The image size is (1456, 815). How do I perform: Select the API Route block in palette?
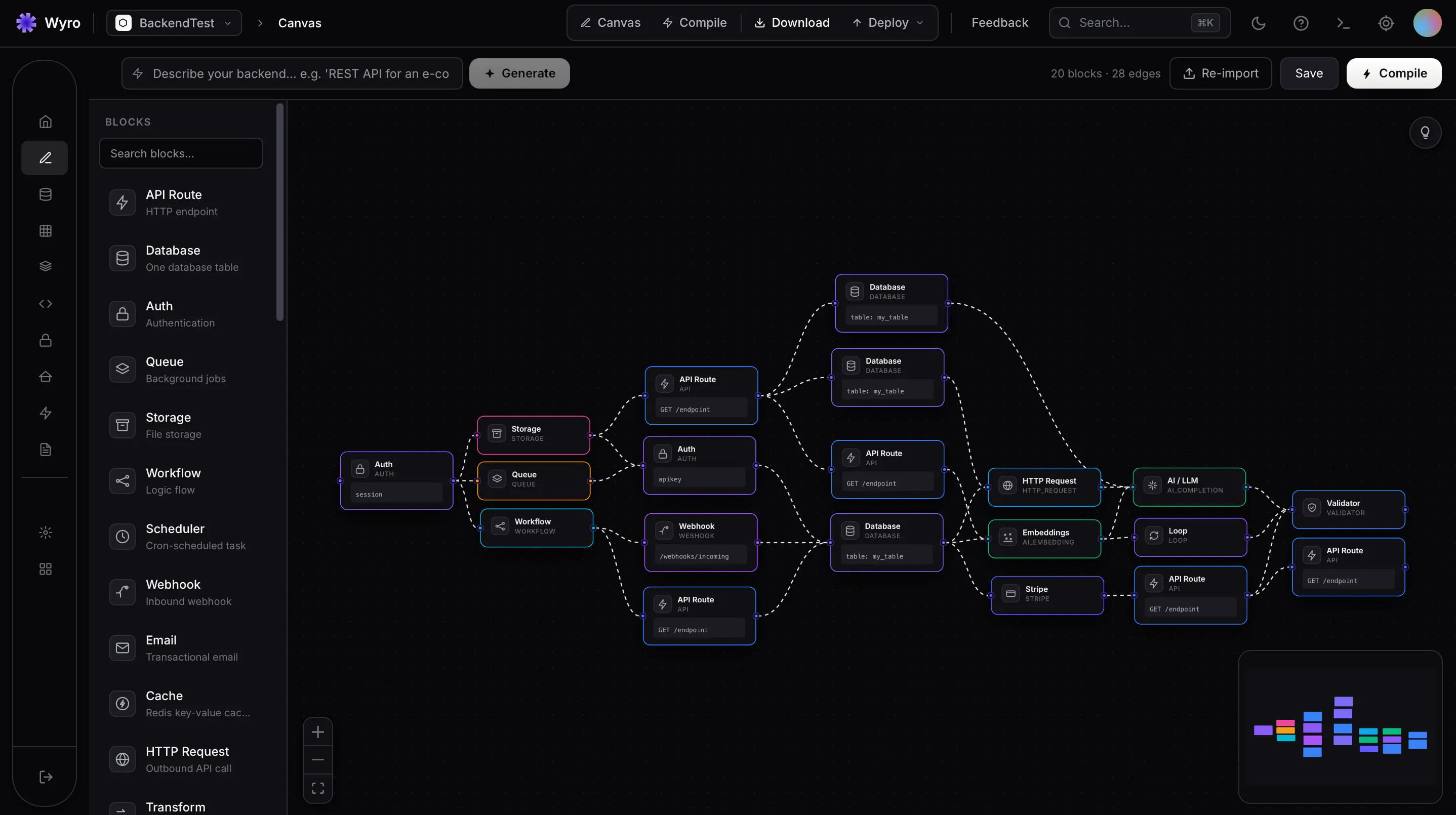click(181, 202)
